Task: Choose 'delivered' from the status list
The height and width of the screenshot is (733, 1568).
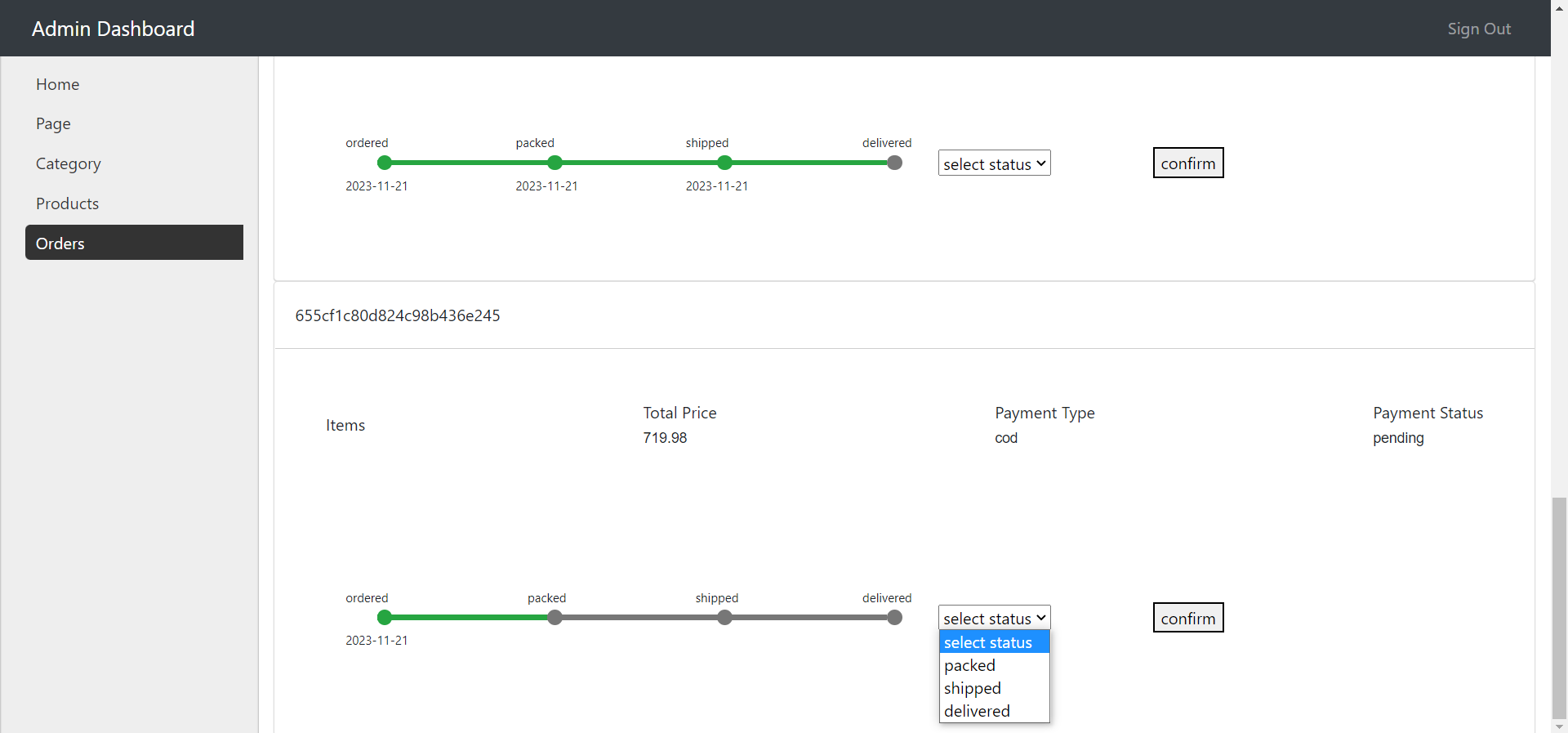Action: click(x=977, y=711)
